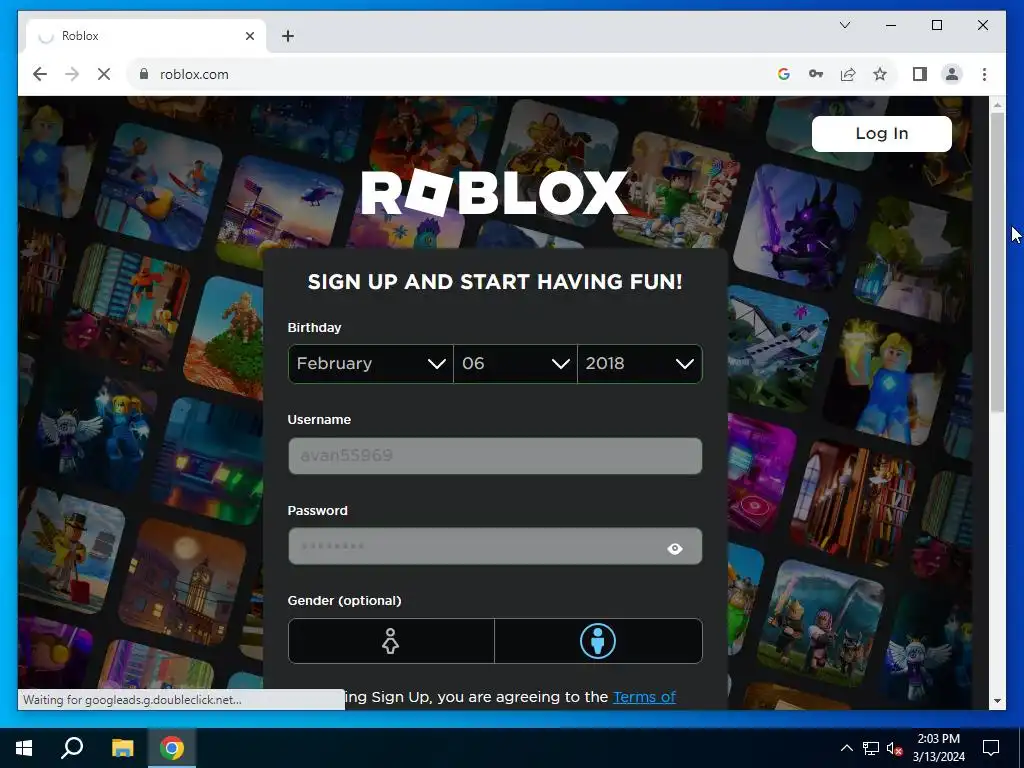1024x768 pixels.
Task: Select the female gender option
Action: [x=391, y=641]
